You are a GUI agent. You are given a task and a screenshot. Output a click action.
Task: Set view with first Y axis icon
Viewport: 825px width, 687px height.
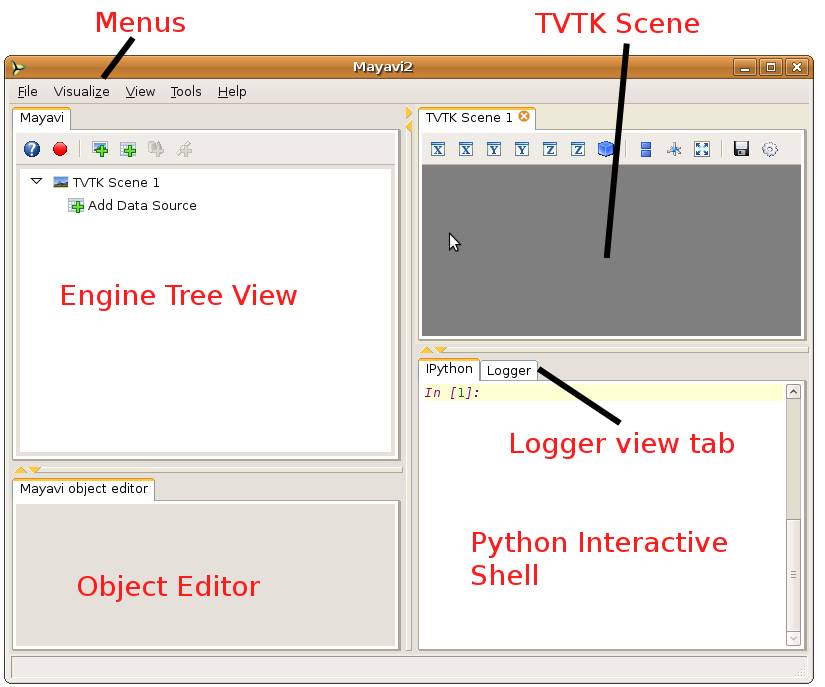pos(494,149)
